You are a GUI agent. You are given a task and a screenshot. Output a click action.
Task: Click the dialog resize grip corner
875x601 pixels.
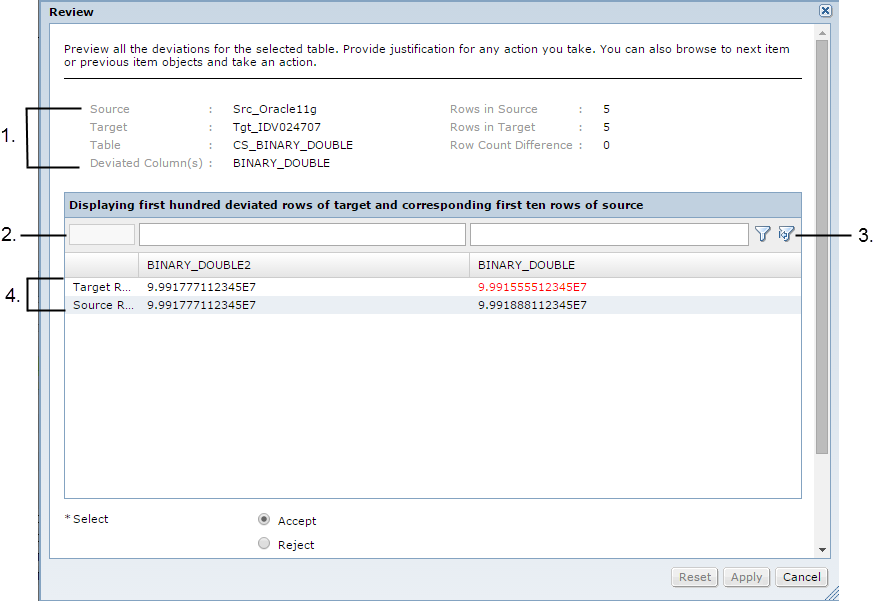pos(831,593)
